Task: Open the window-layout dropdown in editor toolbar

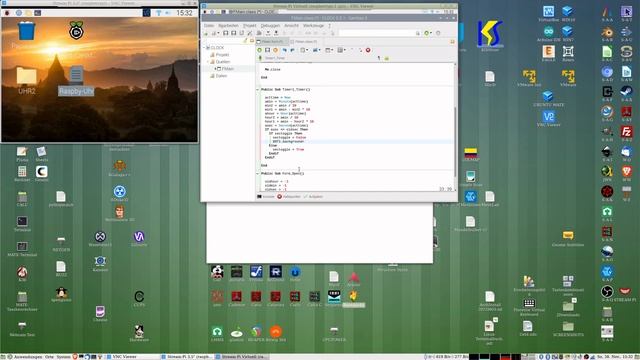Action: [329, 50]
